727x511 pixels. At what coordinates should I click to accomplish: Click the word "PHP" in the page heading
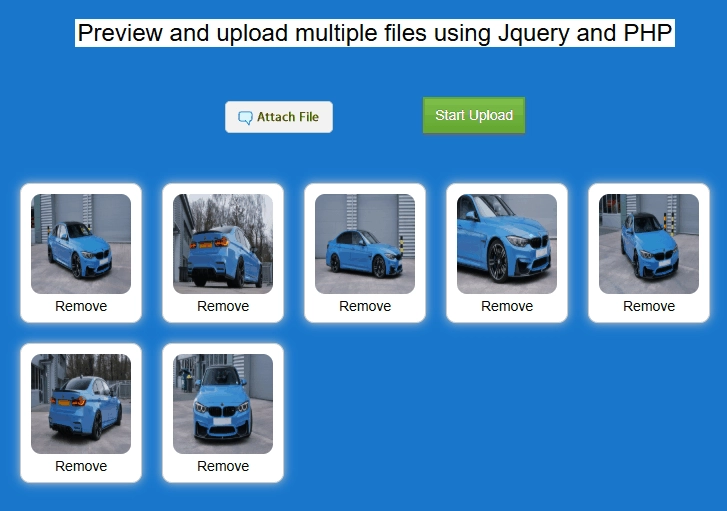tap(647, 33)
